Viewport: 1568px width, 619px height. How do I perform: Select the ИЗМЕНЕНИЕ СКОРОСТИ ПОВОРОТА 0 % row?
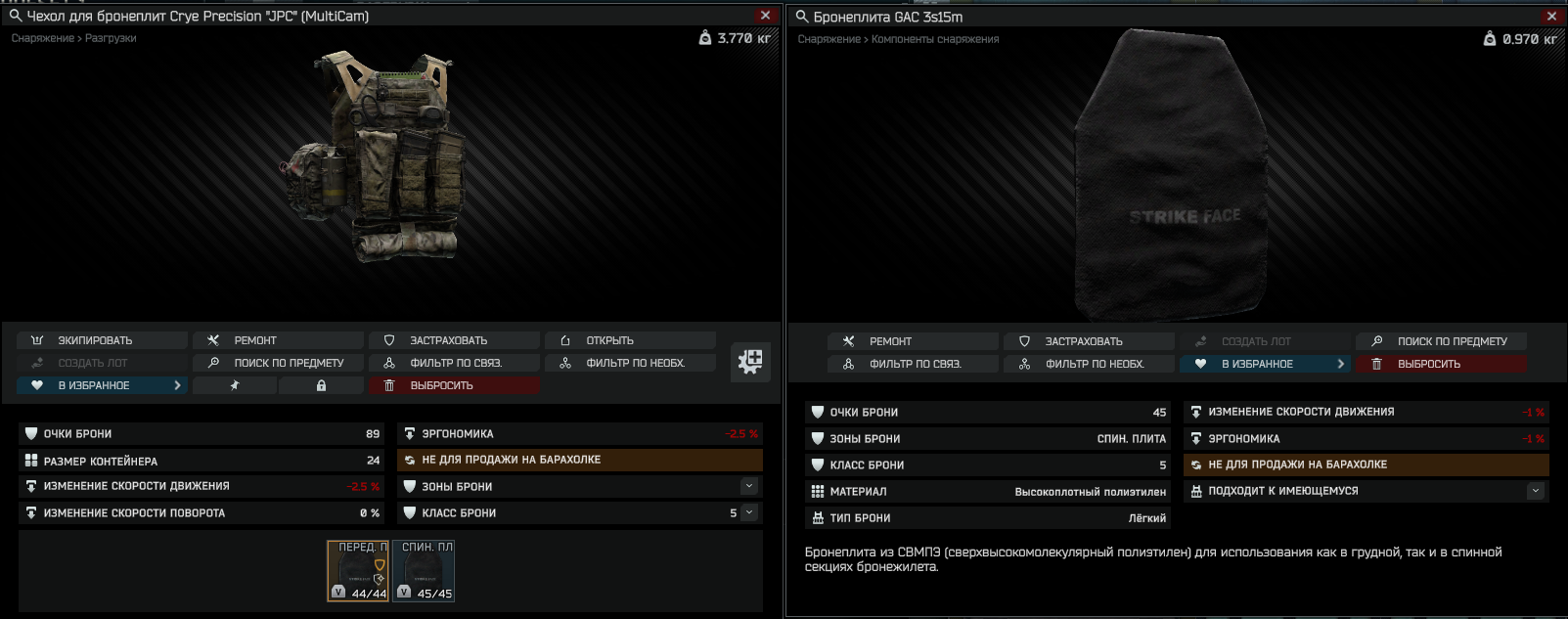pos(201,512)
